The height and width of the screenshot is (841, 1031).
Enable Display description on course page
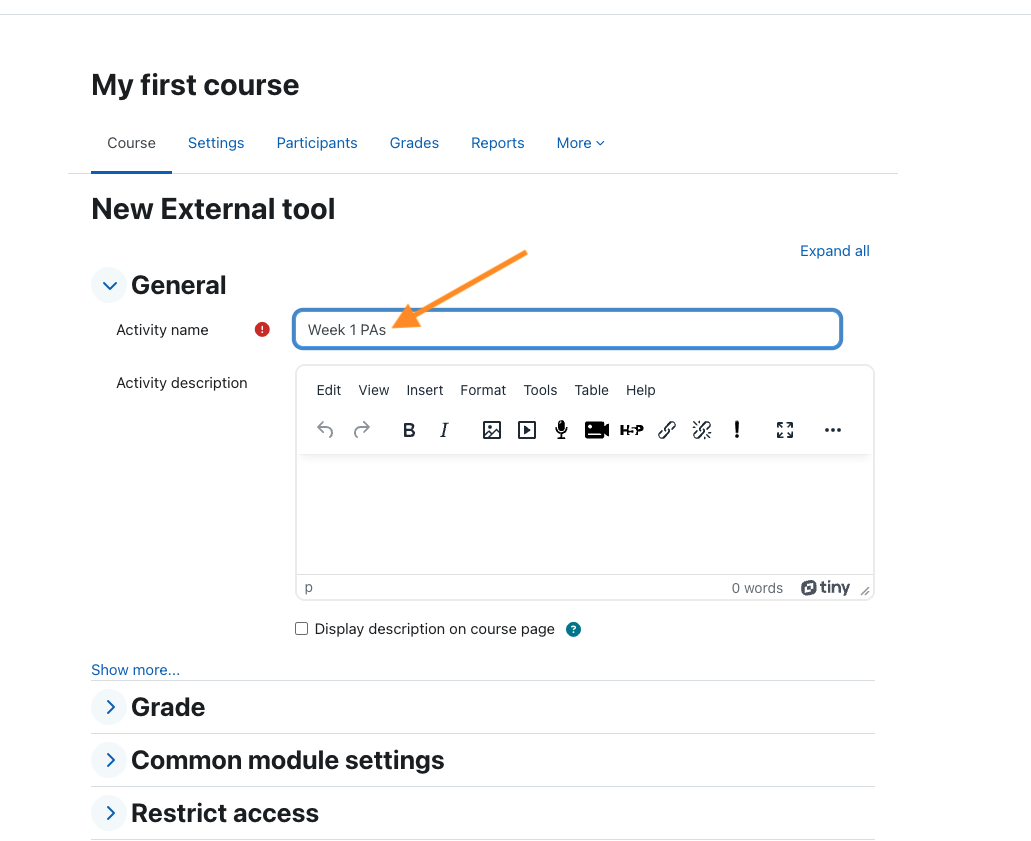click(x=302, y=629)
